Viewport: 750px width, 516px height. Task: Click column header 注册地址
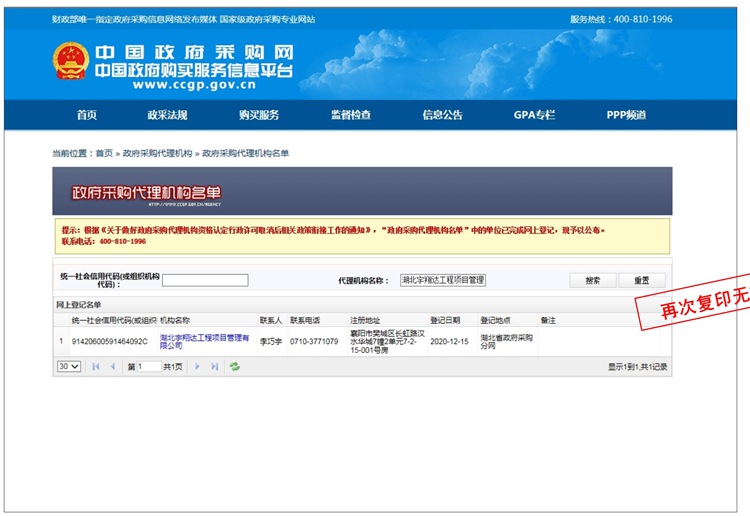pos(365,320)
